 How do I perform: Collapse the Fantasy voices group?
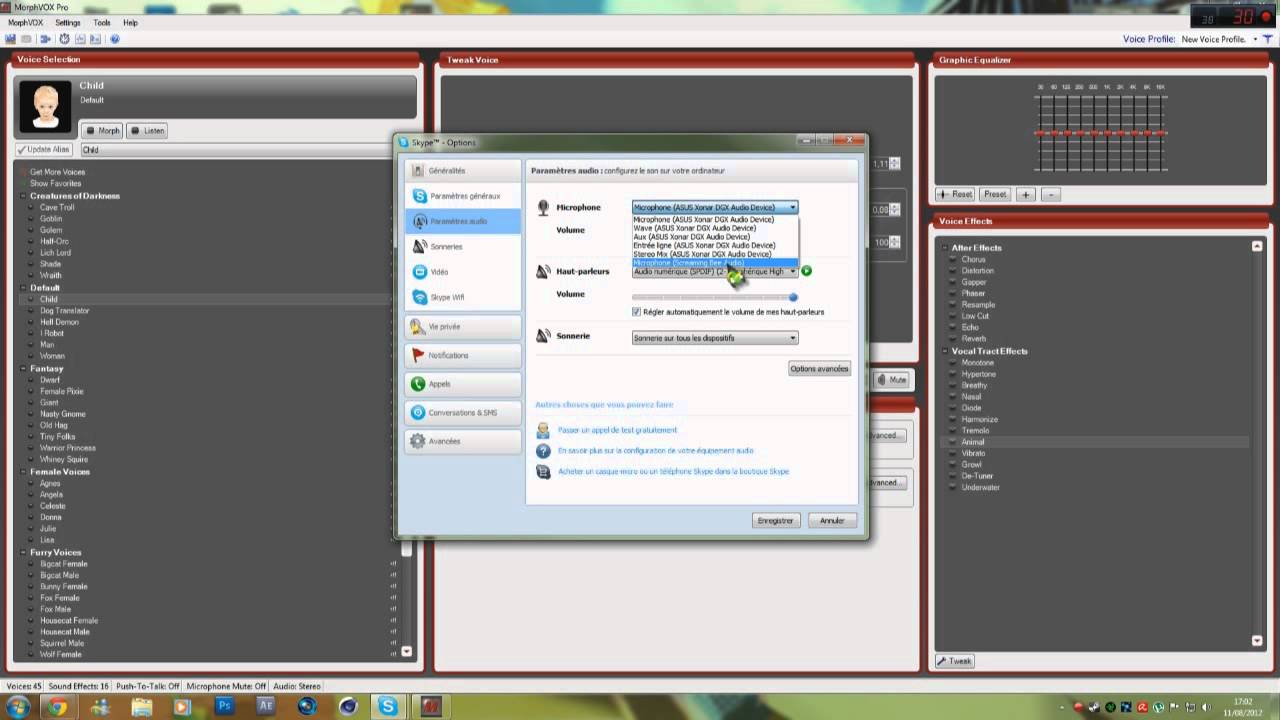tap(24, 369)
